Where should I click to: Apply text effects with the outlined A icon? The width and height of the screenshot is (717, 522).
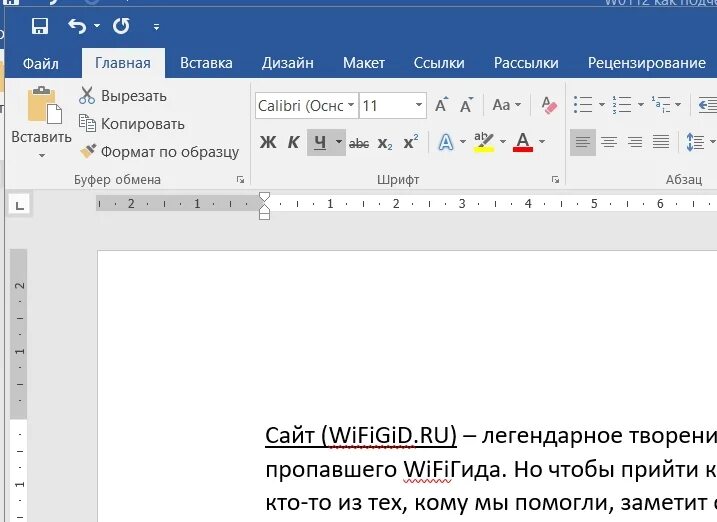click(x=445, y=143)
